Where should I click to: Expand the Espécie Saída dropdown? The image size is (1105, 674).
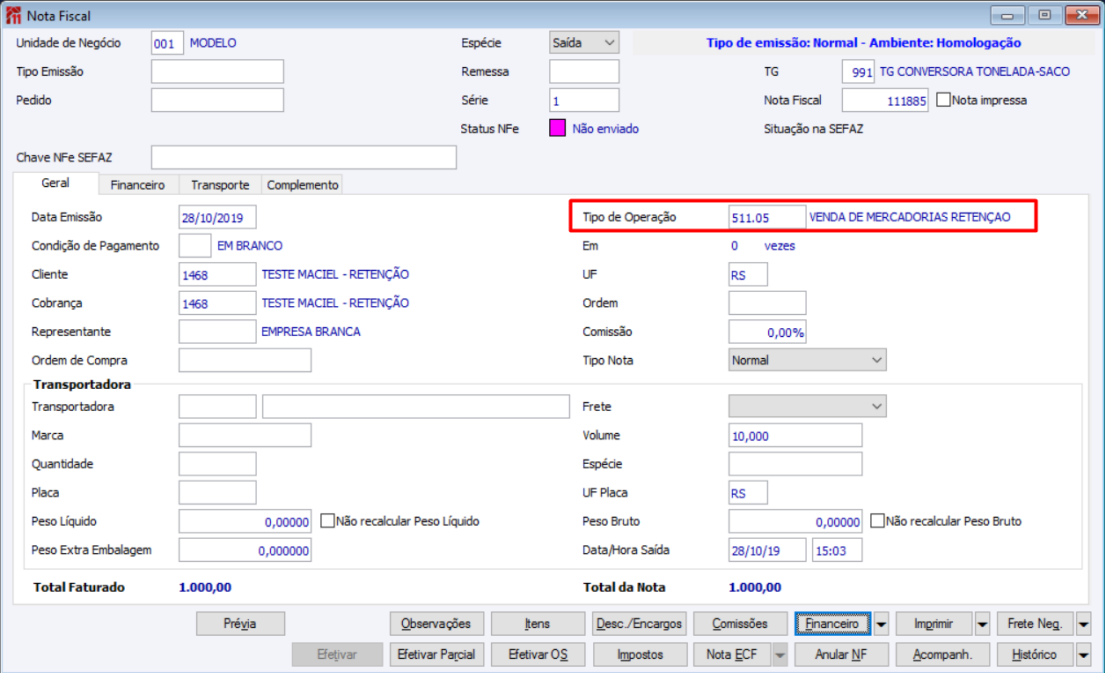tap(584, 43)
